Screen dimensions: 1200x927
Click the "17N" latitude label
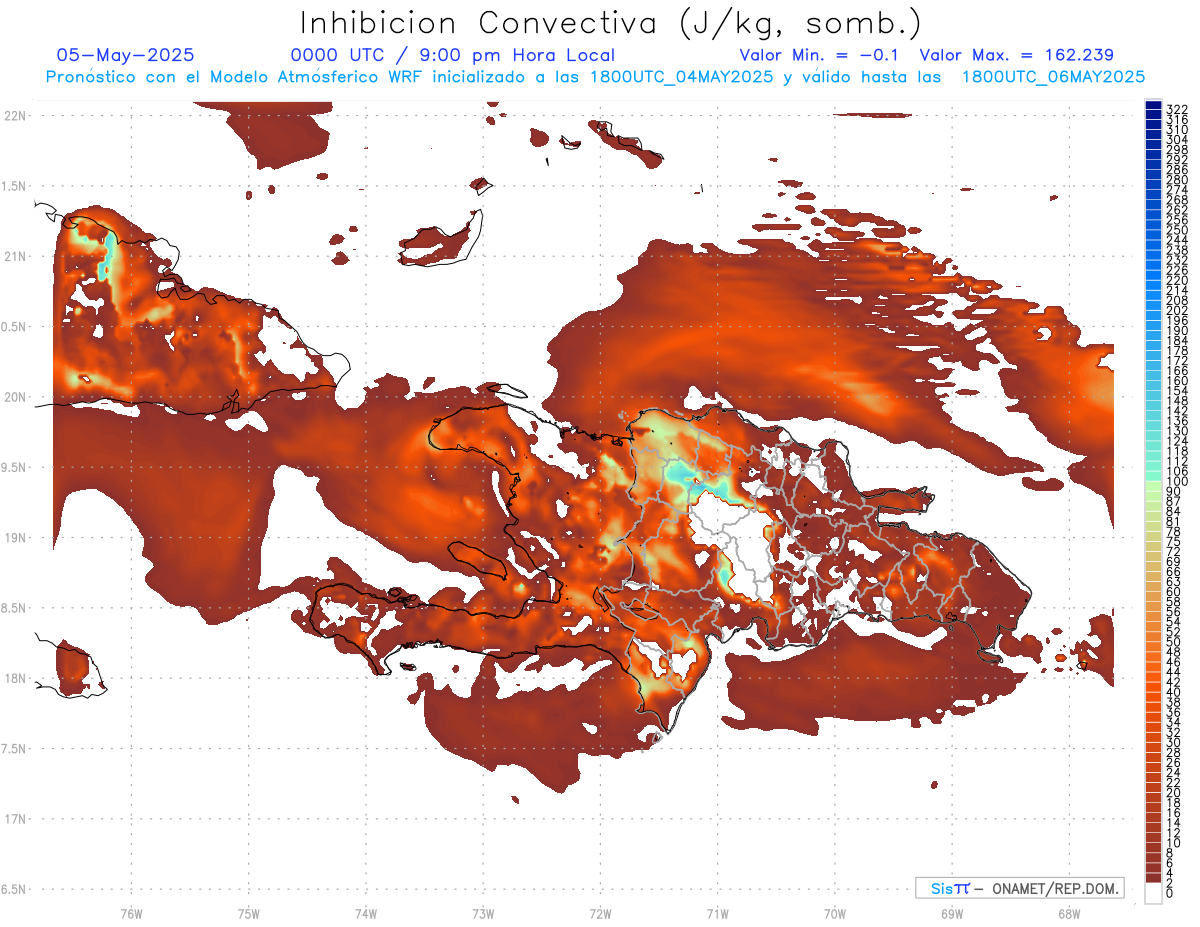click(15, 819)
